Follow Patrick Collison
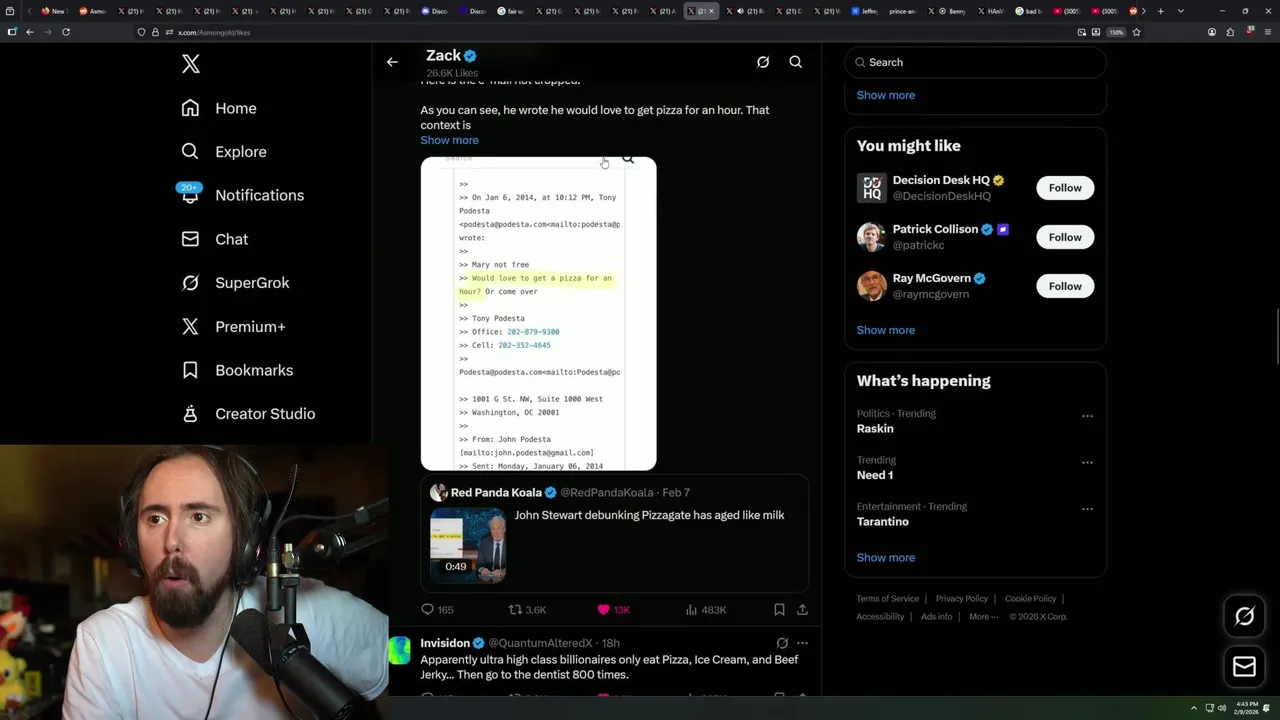 click(x=1065, y=237)
